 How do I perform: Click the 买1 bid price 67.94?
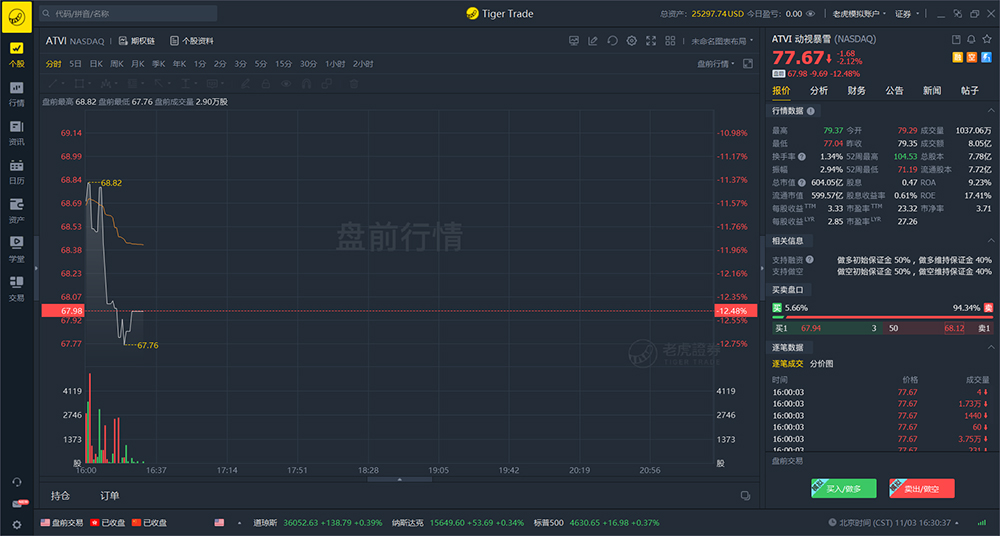pyautogui.click(x=811, y=329)
